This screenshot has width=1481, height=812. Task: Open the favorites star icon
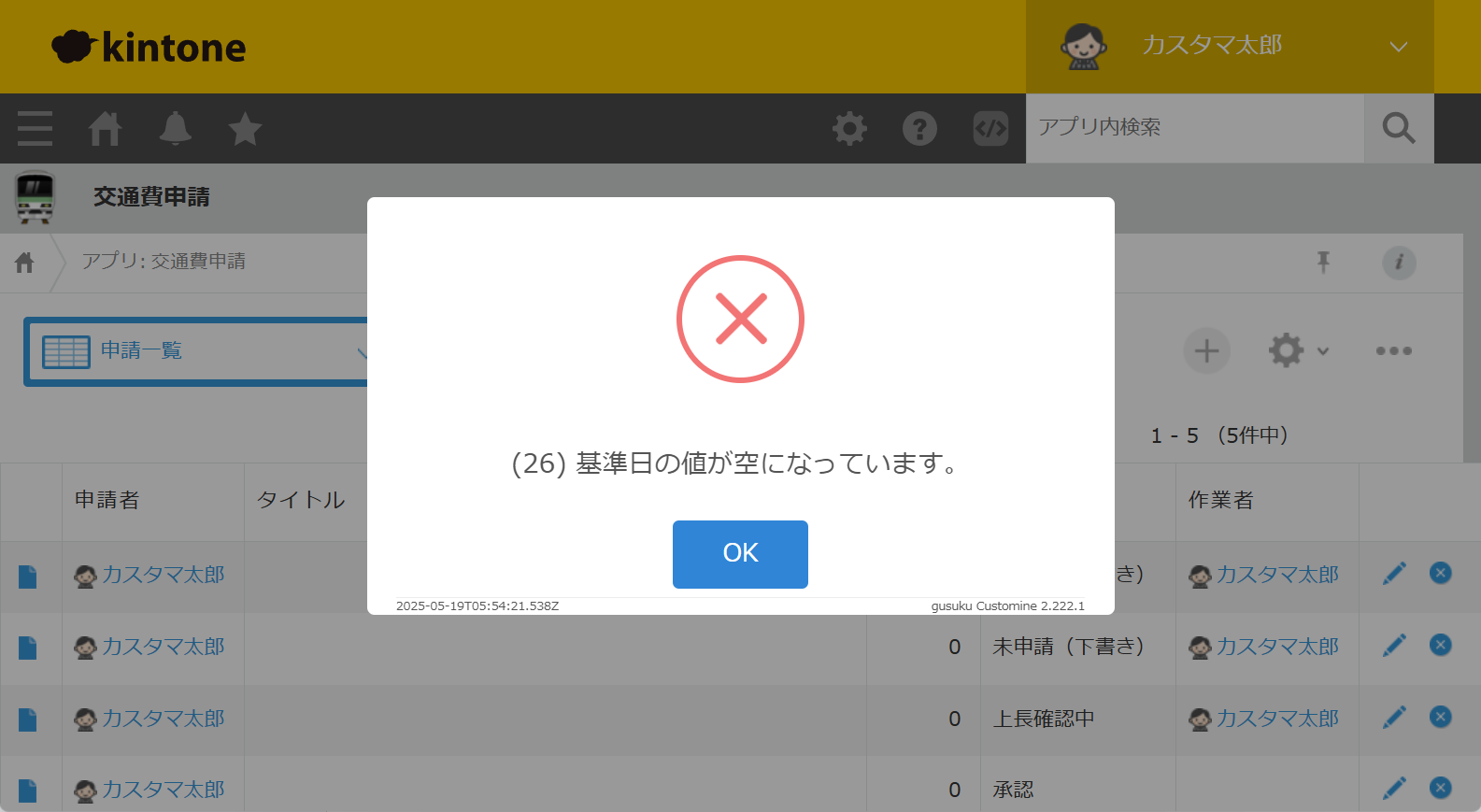[245, 128]
